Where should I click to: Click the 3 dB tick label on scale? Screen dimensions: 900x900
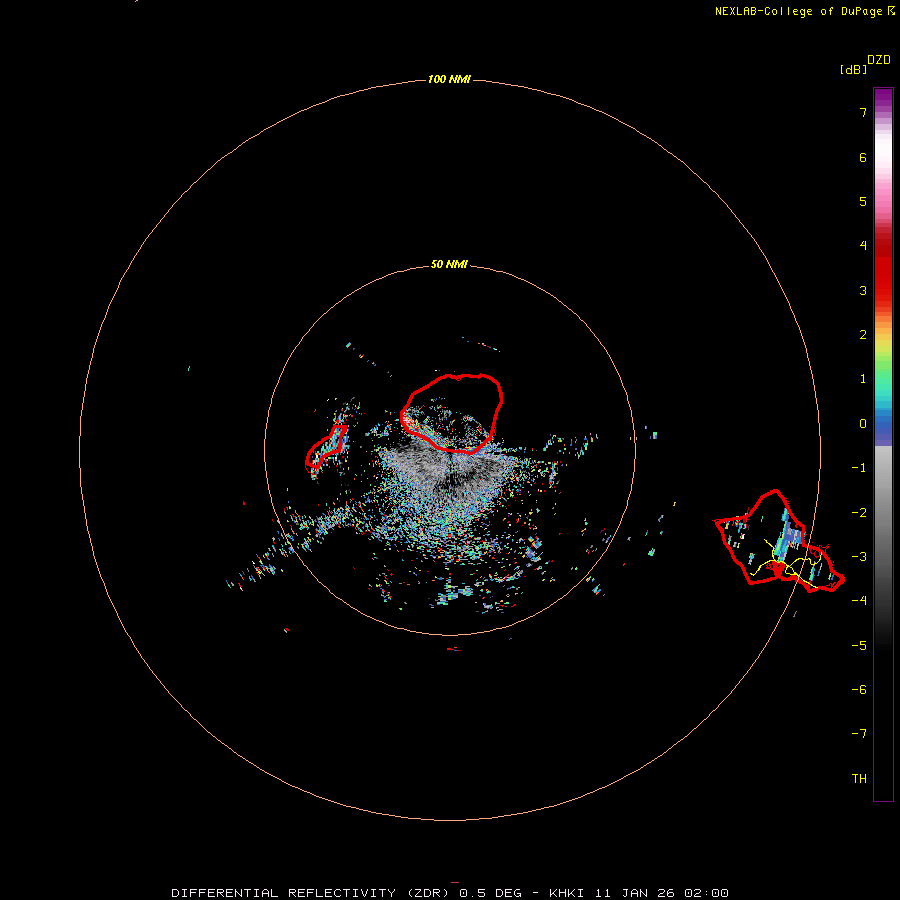click(x=863, y=290)
